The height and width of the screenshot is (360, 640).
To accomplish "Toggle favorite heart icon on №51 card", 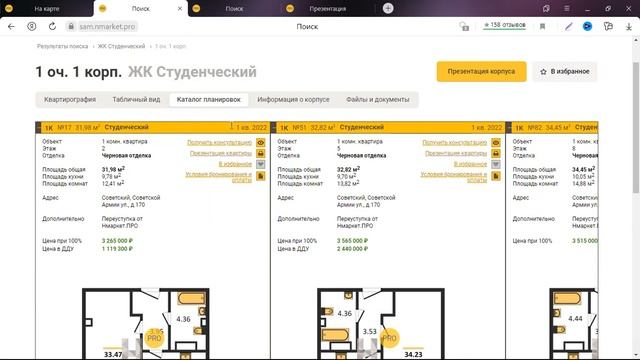I will (x=496, y=164).
